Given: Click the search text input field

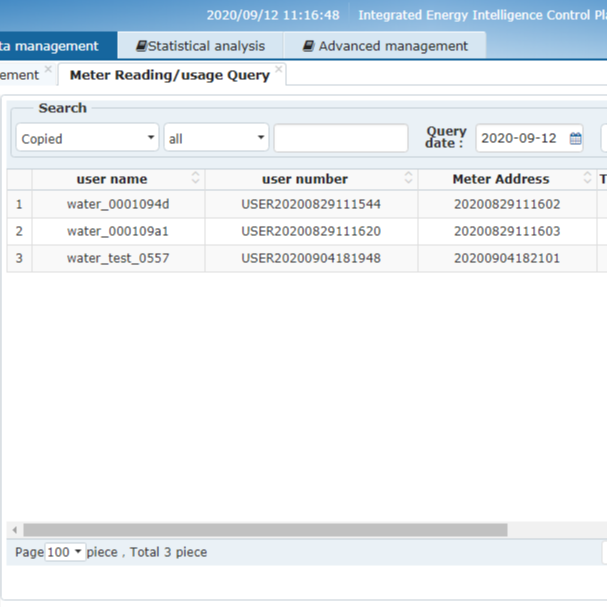Looking at the screenshot, I should [x=340, y=138].
